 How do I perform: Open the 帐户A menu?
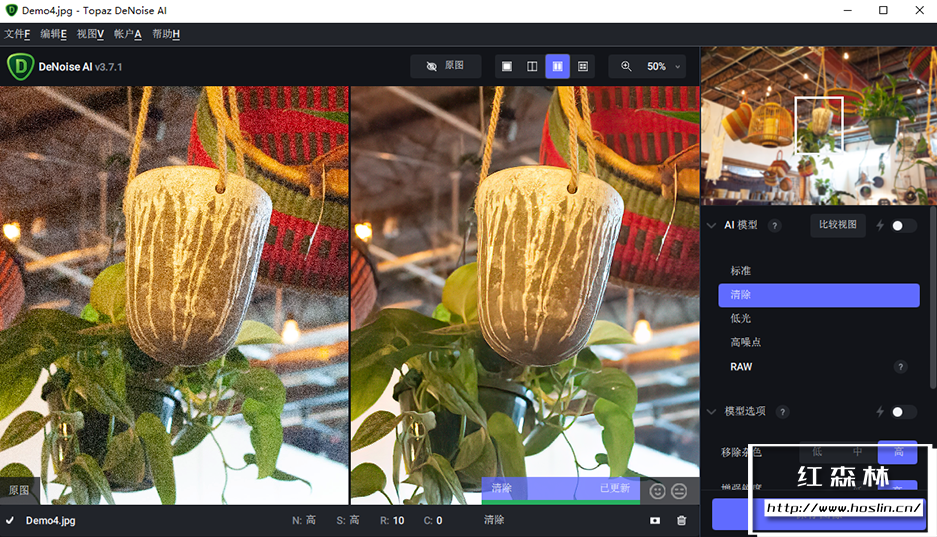(127, 34)
